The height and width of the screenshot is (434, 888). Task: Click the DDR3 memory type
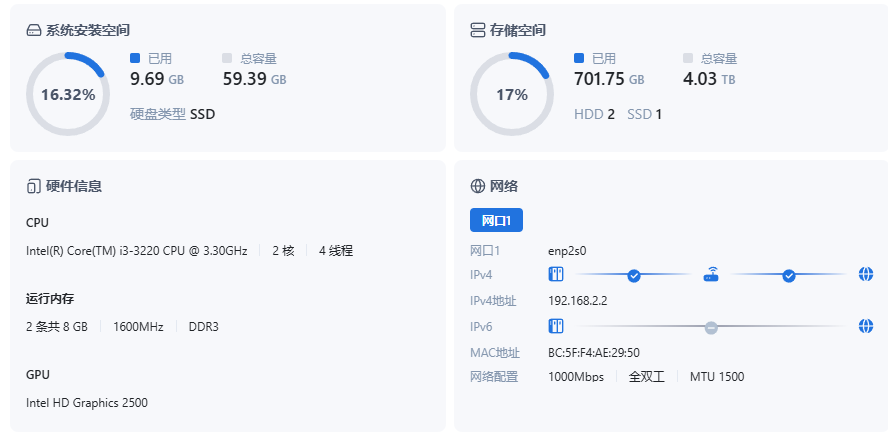pyautogui.click(x=203, y=327)
